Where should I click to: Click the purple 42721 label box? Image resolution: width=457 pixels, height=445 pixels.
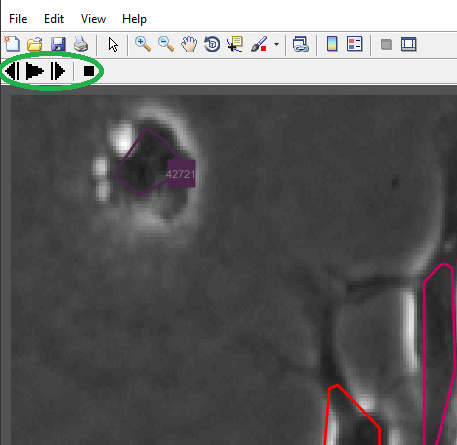pyautogui.click(x=181, y=173)
